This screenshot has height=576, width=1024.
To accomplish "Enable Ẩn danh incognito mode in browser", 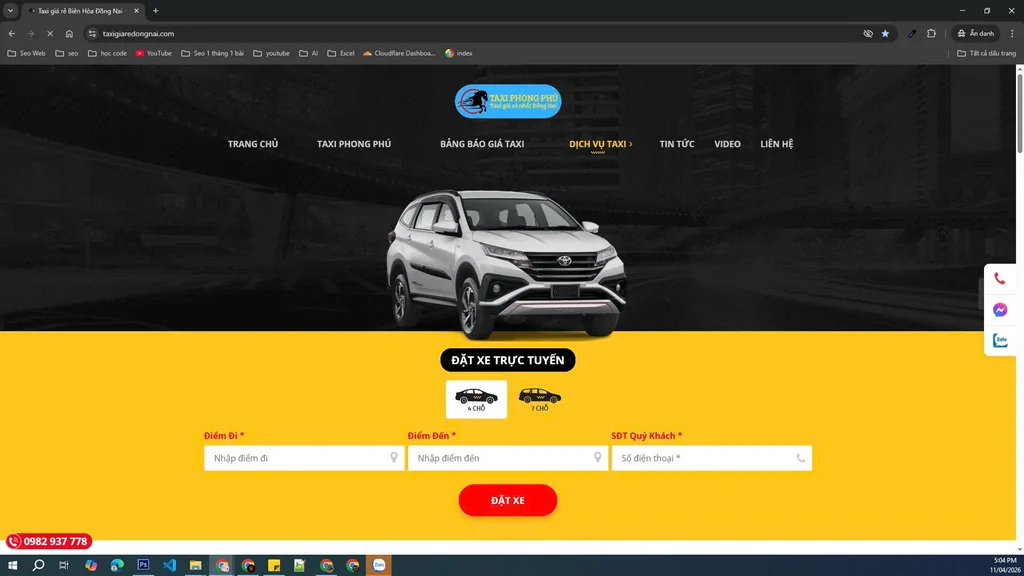I will [974, 33].
